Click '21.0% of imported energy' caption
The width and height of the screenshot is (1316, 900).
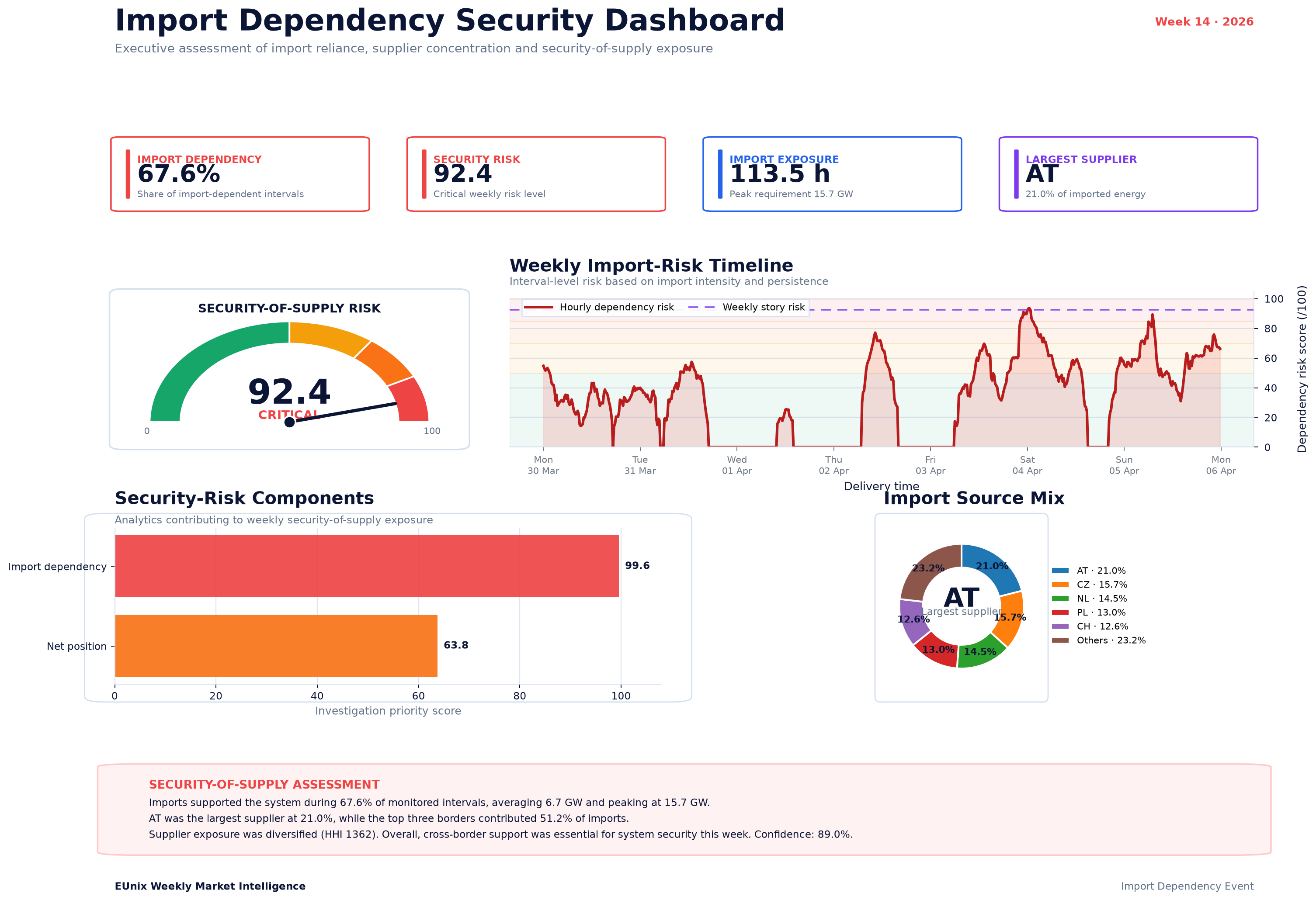click(1086, 194)
